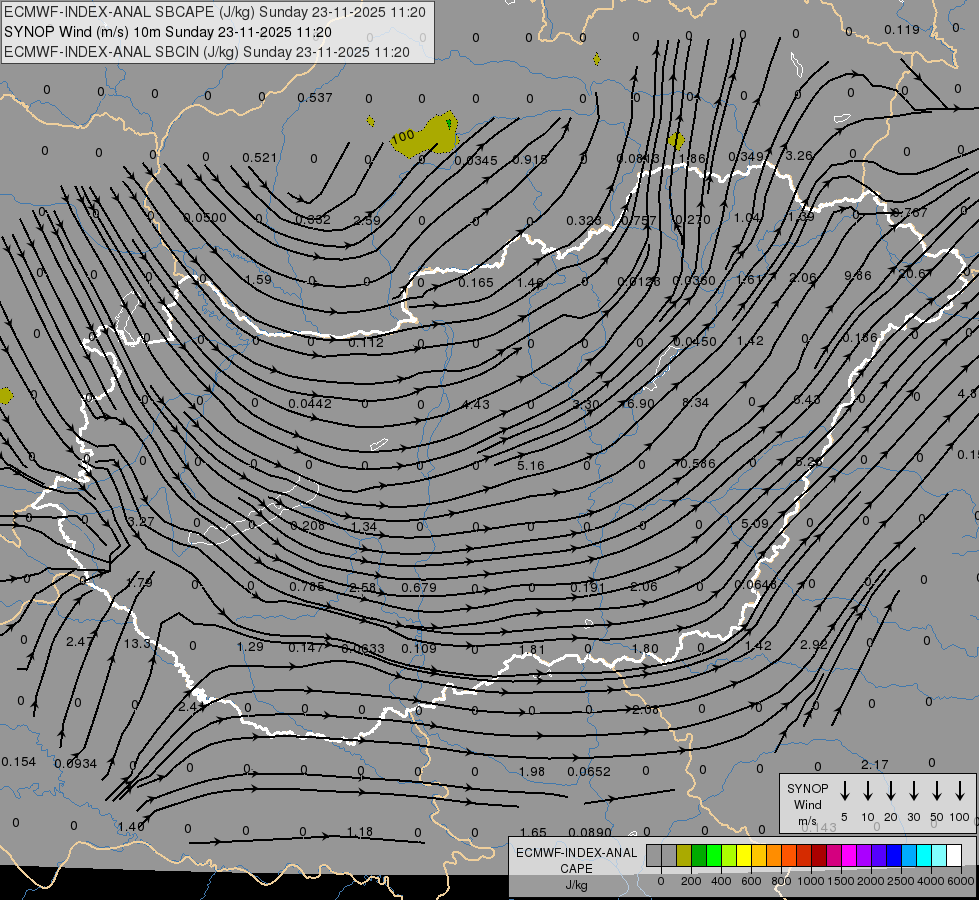
Task: Click the map value 0.915
Action: (x=529, y=160)
